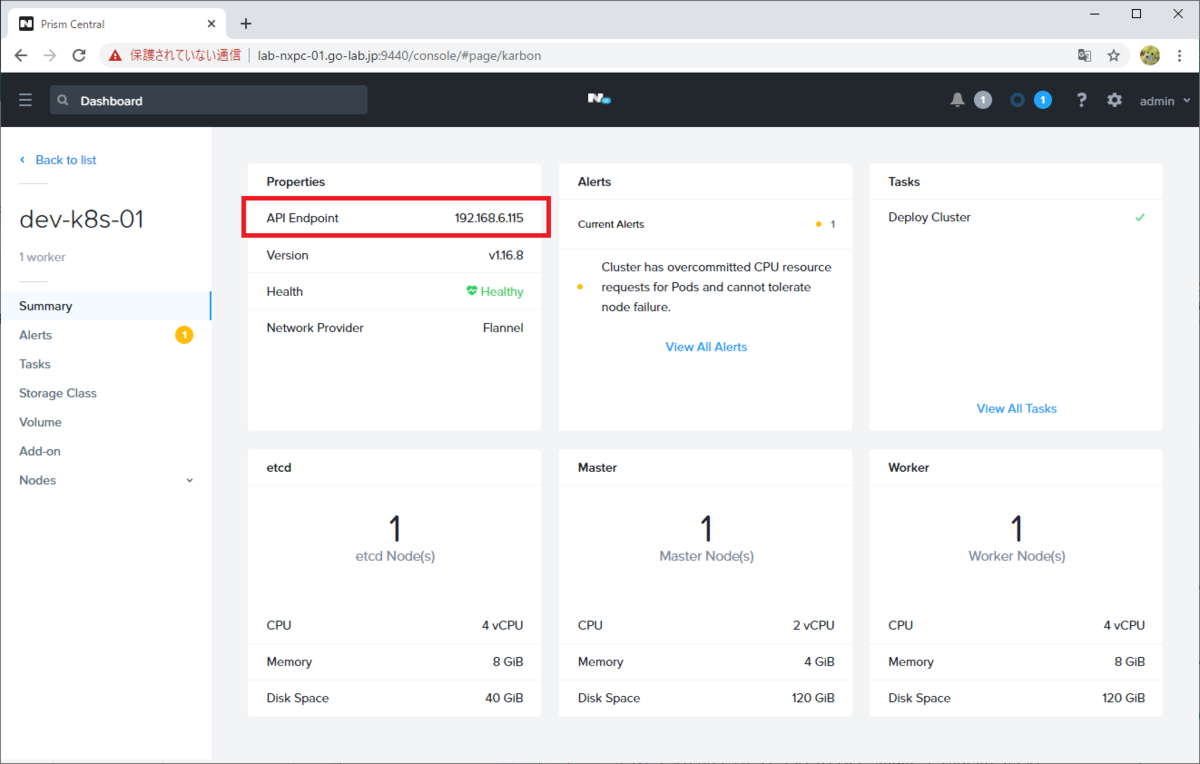The width and height of the screenshot is (1200, 764).
Task: Click the Master Node(s) count
Action: 706,528
